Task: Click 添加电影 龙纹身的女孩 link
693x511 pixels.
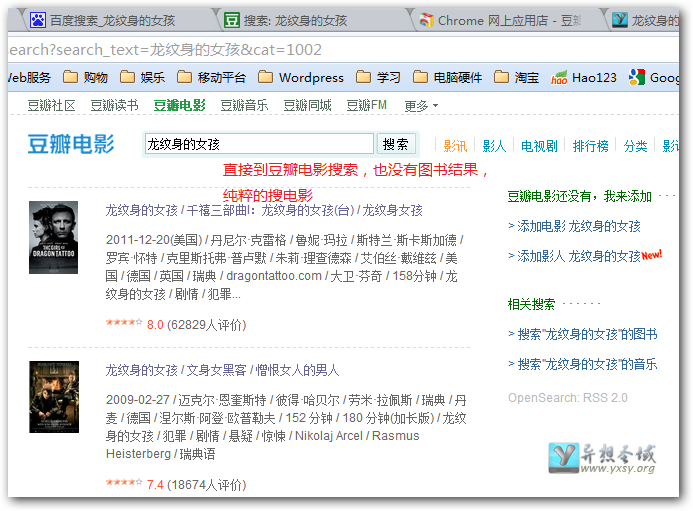Action: pos(575,226)
